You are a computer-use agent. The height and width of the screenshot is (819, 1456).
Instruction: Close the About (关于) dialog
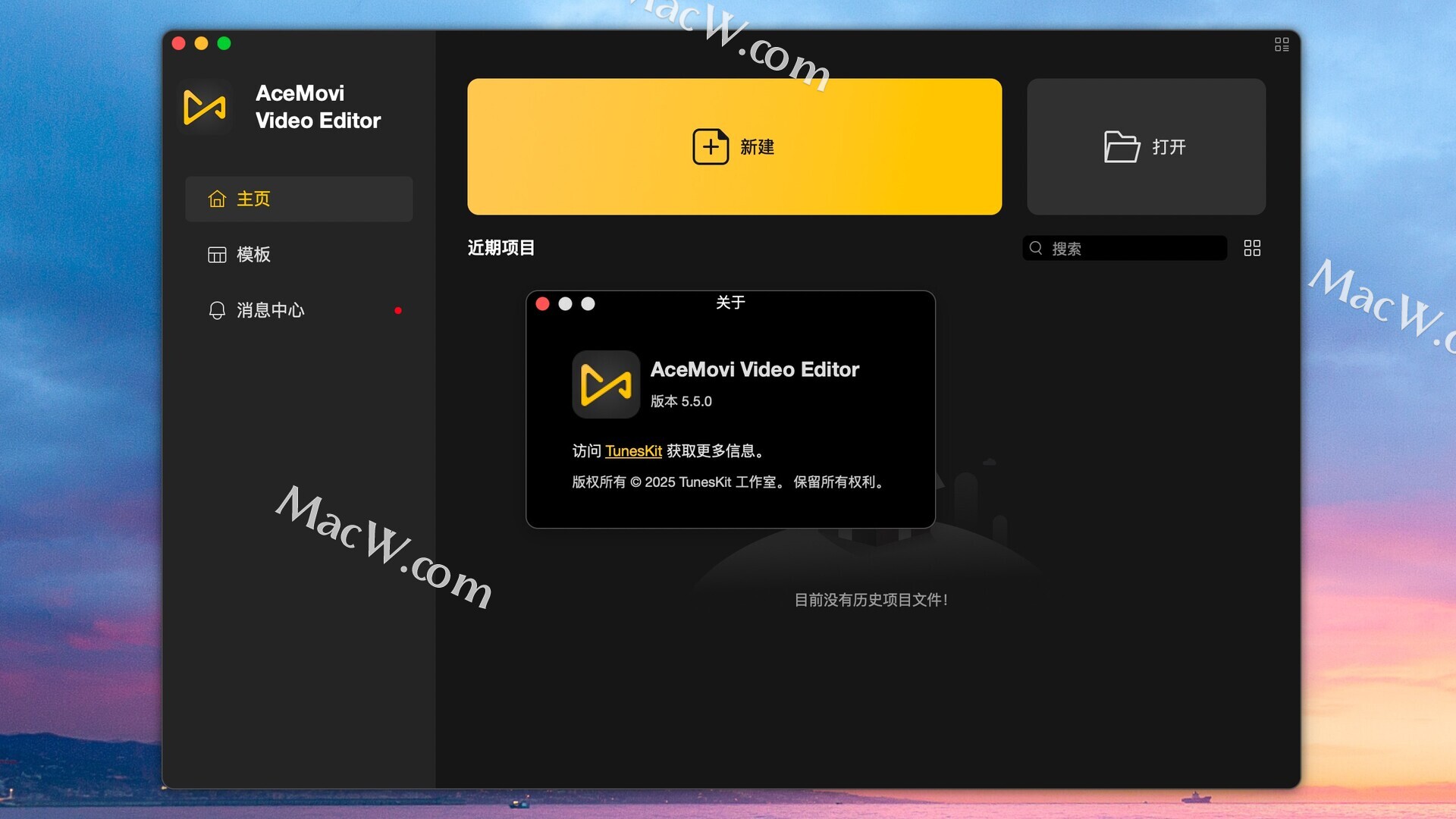pyautogui.click(x=542, y=304)
